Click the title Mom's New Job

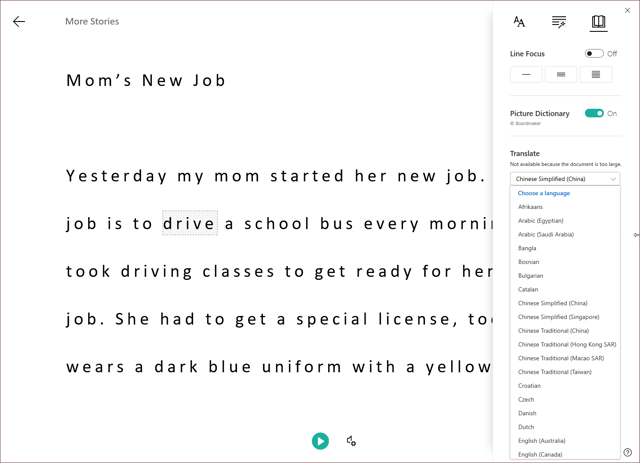coord(146,80)
